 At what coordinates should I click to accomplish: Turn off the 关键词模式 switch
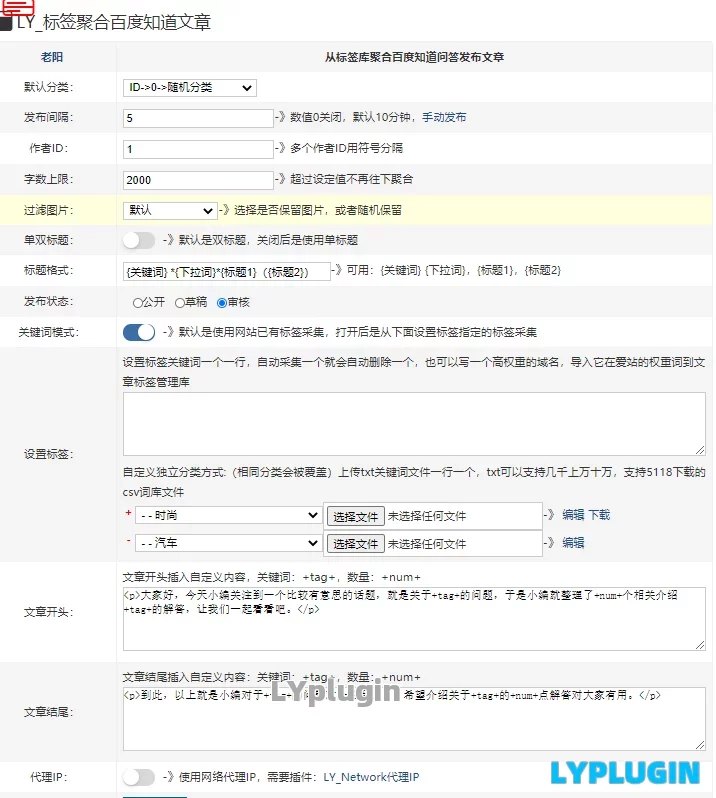(x=138, y=332)
